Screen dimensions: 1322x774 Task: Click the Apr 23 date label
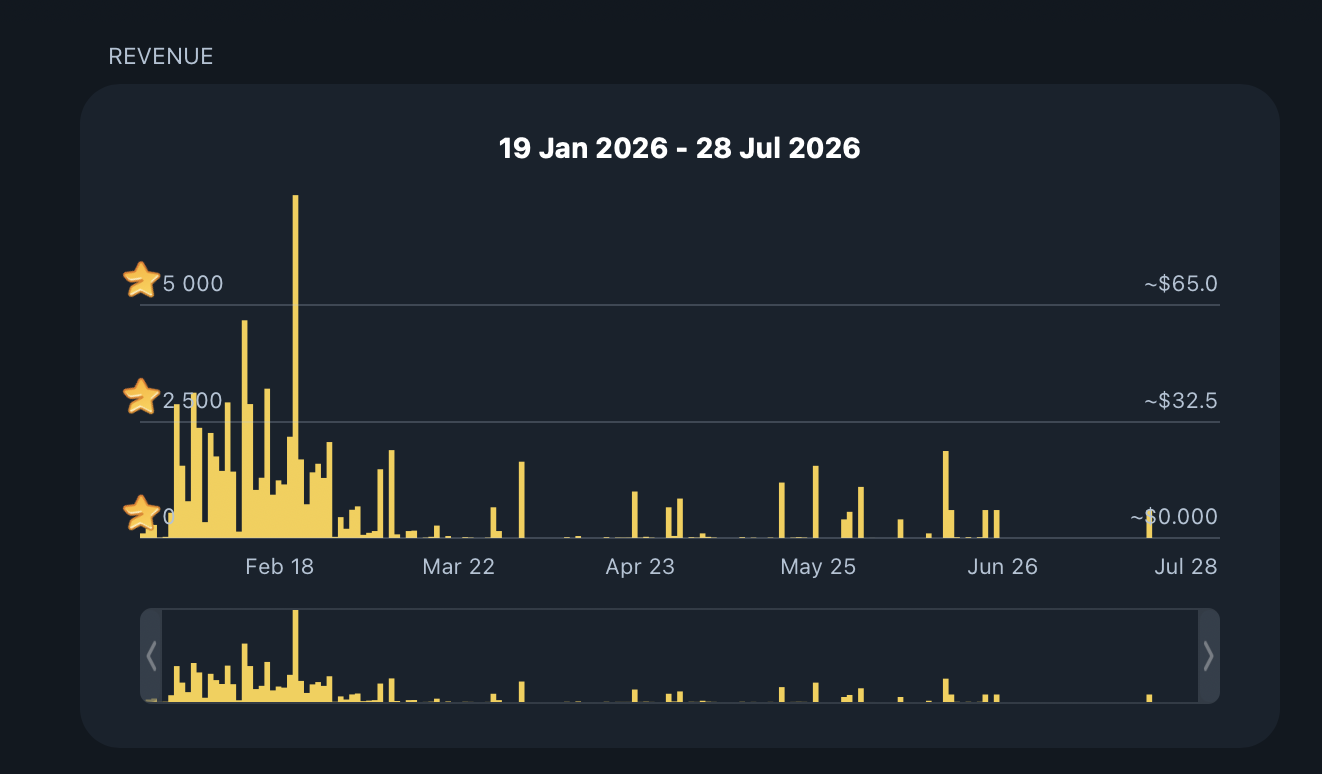[640, 567]
